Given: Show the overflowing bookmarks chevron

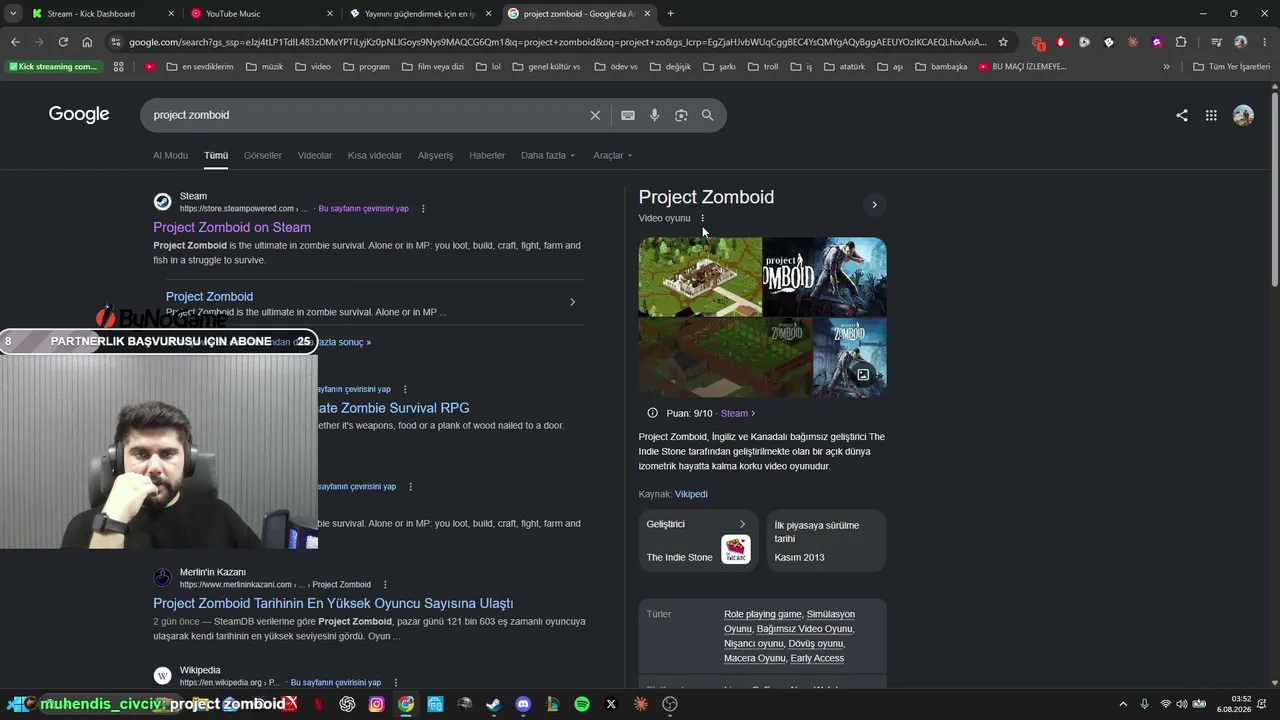Looking at the screenshot, I should click(x=1166, y=67).
